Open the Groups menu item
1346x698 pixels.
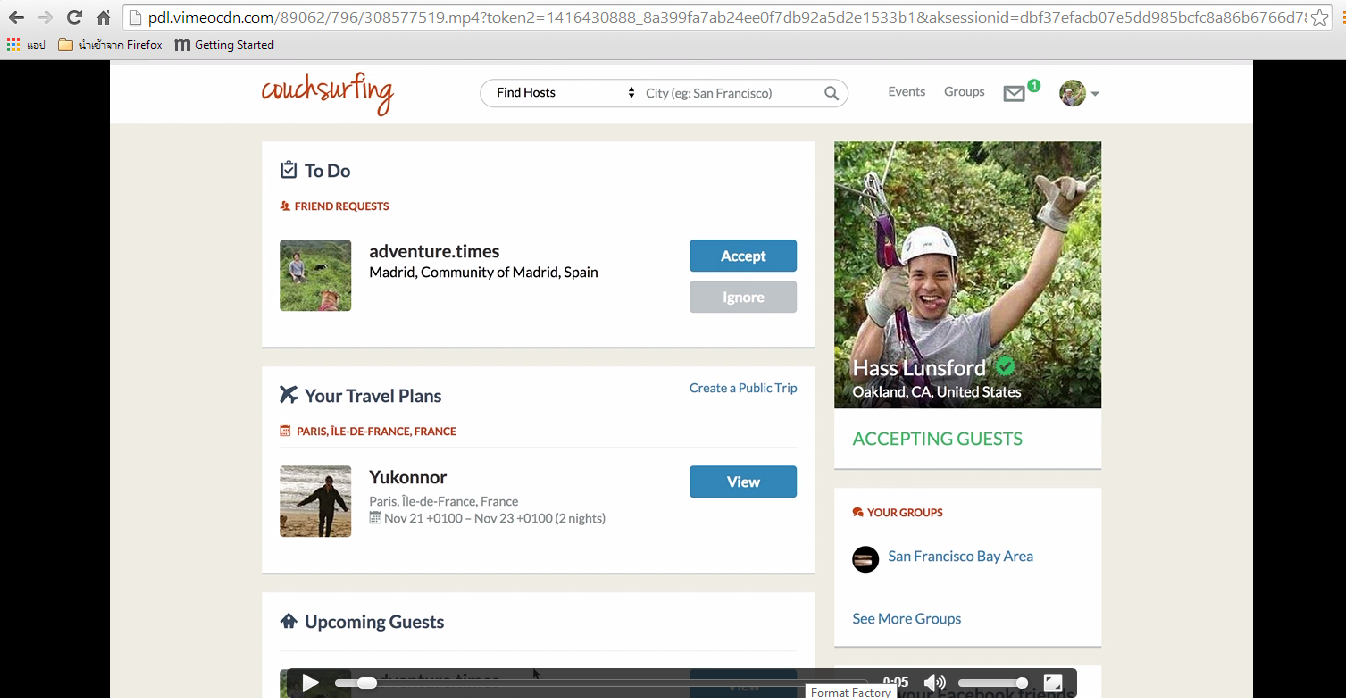click(x=964, y=92)
